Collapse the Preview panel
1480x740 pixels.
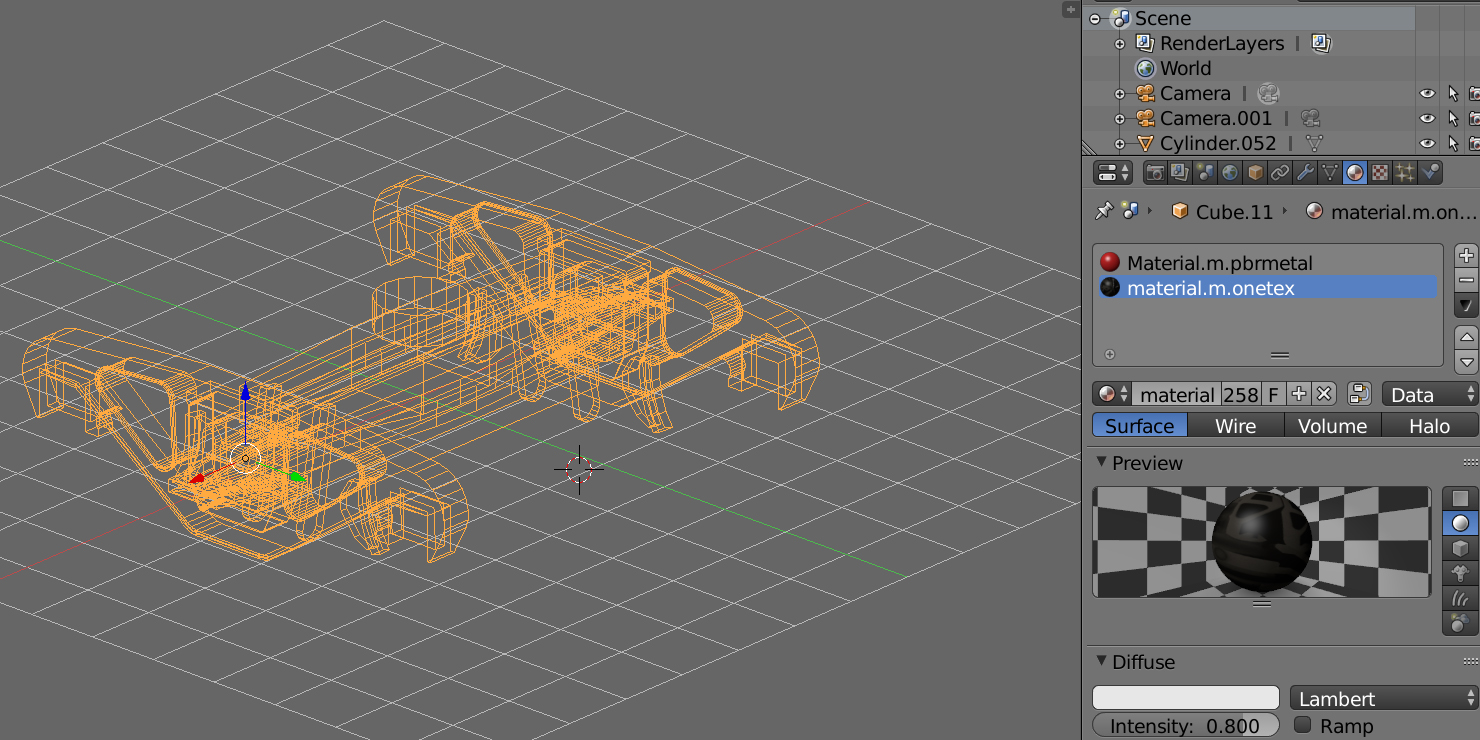pyautogui.click(x=1101, y=462)
